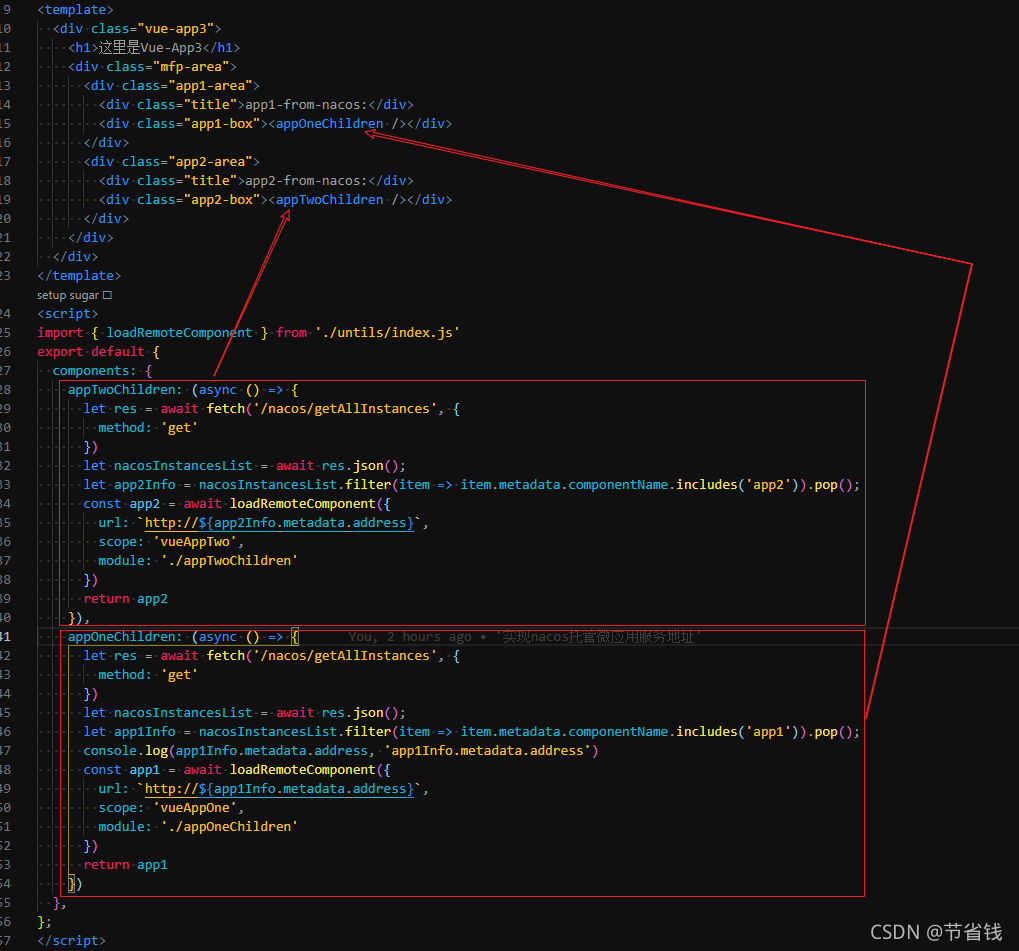Click "const app2 = await loadRemoteComponent" line
The image size is (1019, 951).
(x=237, y=504)
